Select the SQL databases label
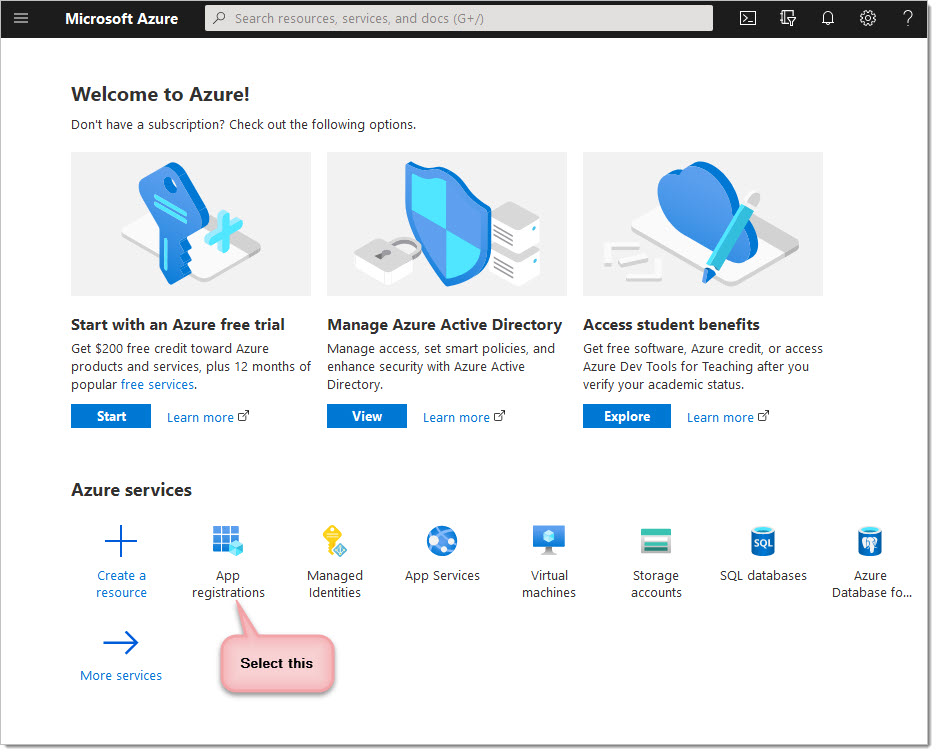Image resolution: width=936 pixels, height=753 pixels. coord(763,576)
